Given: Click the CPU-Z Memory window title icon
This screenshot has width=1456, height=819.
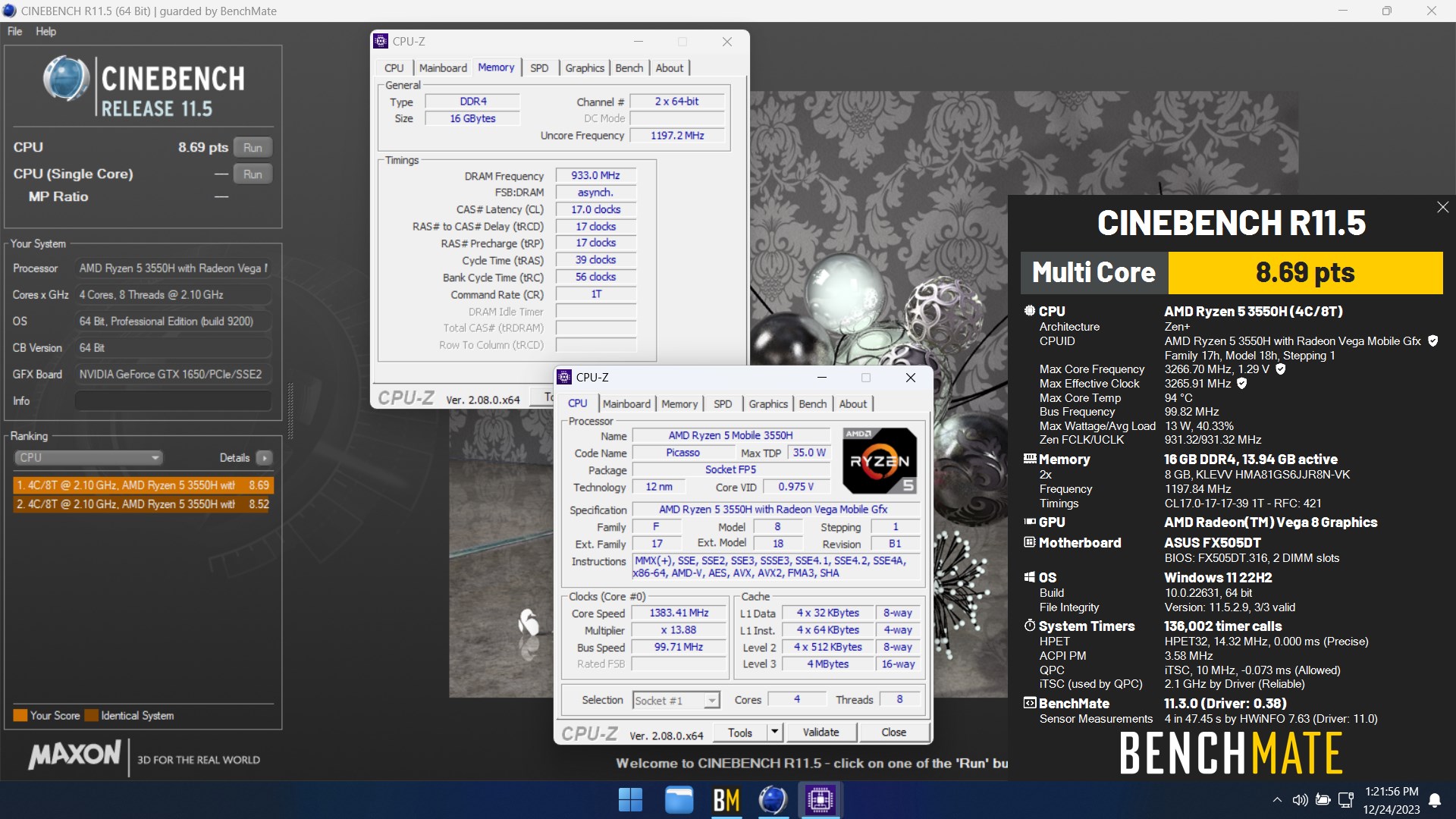Looking at the screenshot, I should (x=381, y=42).
